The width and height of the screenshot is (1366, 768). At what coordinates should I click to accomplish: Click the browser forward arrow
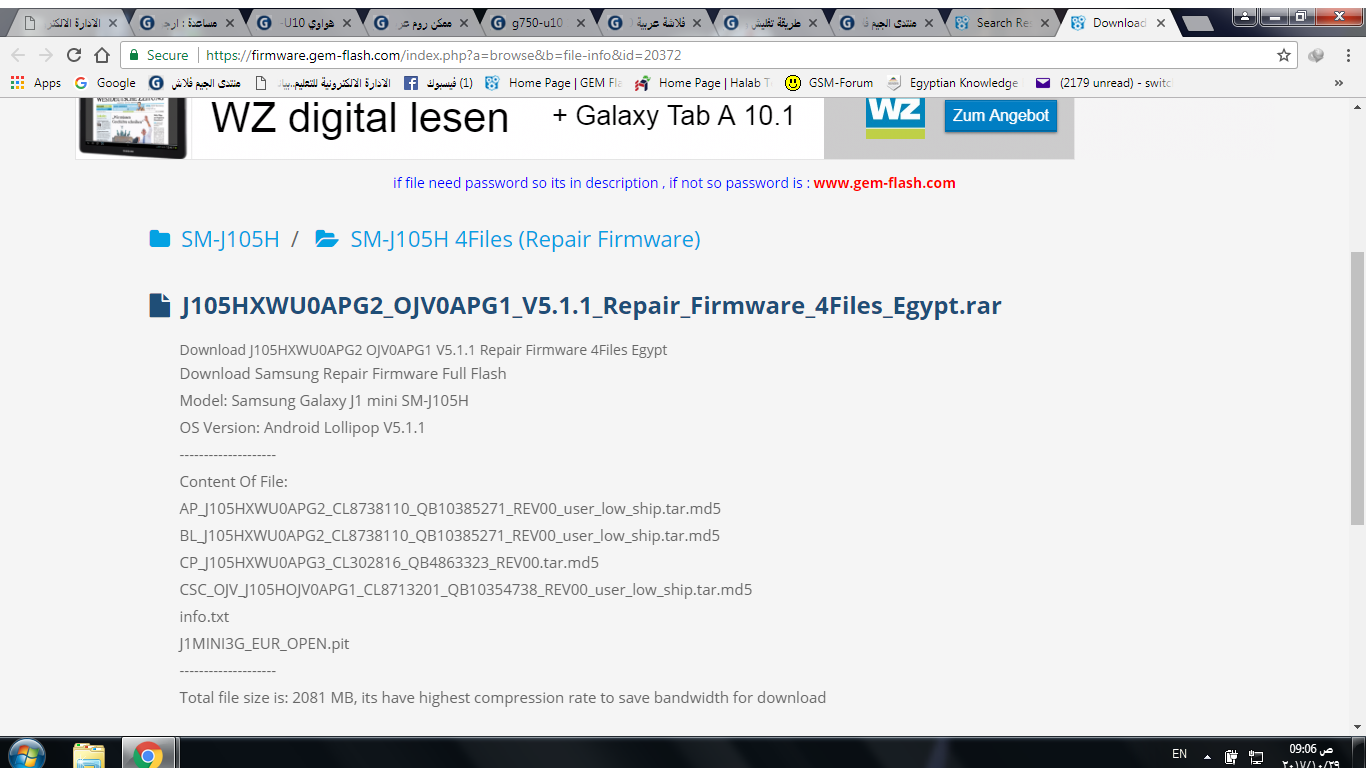[x=46, y=56]
